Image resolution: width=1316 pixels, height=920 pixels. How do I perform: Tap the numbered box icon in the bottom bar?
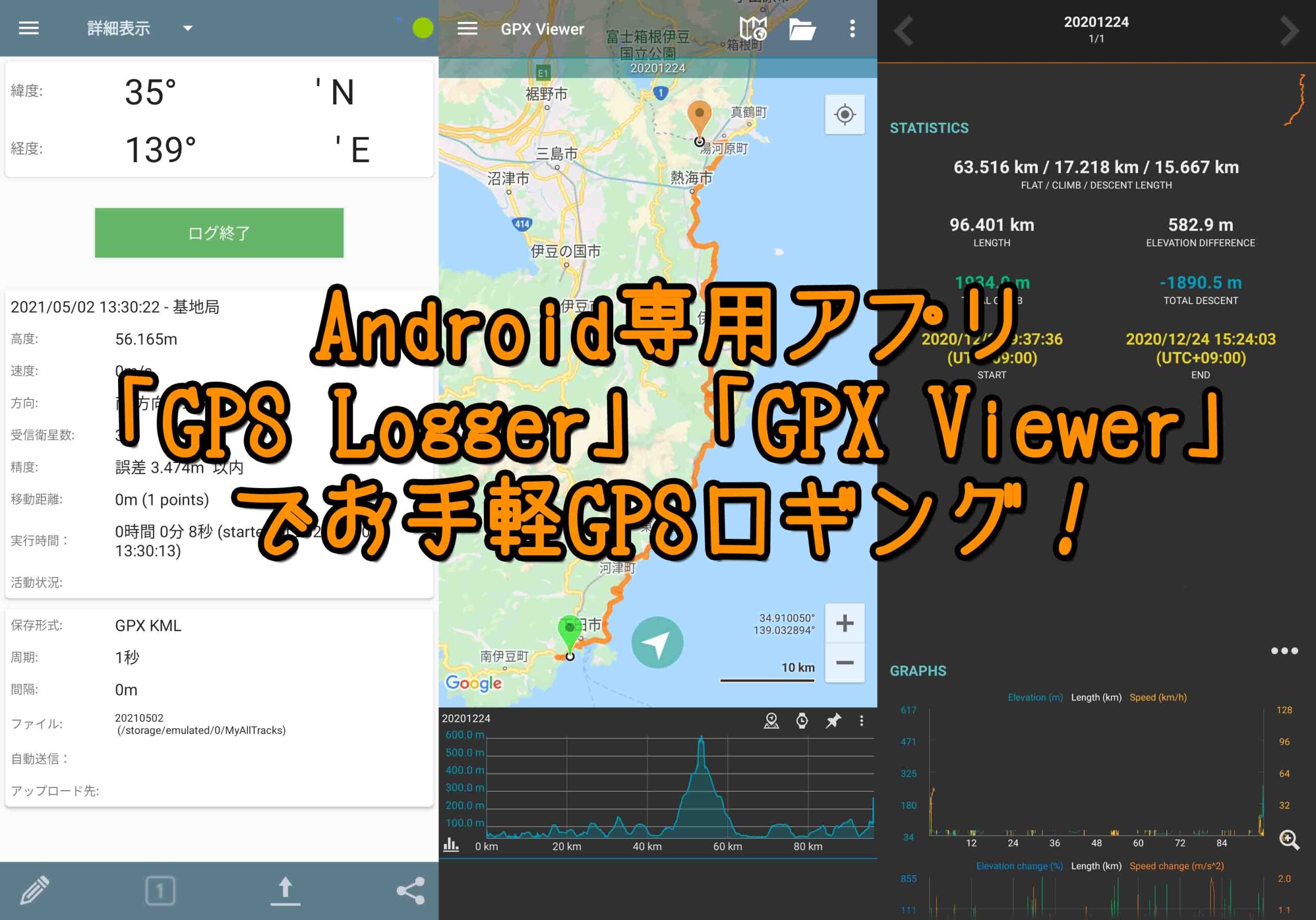[x=160, y=891]
